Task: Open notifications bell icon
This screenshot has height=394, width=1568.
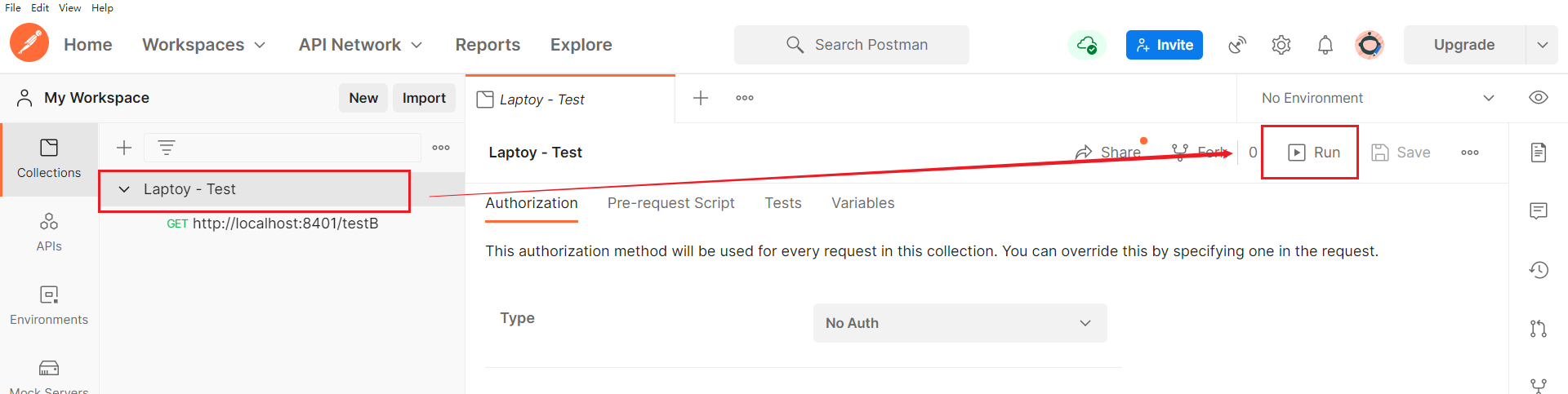Action: 1325,45
